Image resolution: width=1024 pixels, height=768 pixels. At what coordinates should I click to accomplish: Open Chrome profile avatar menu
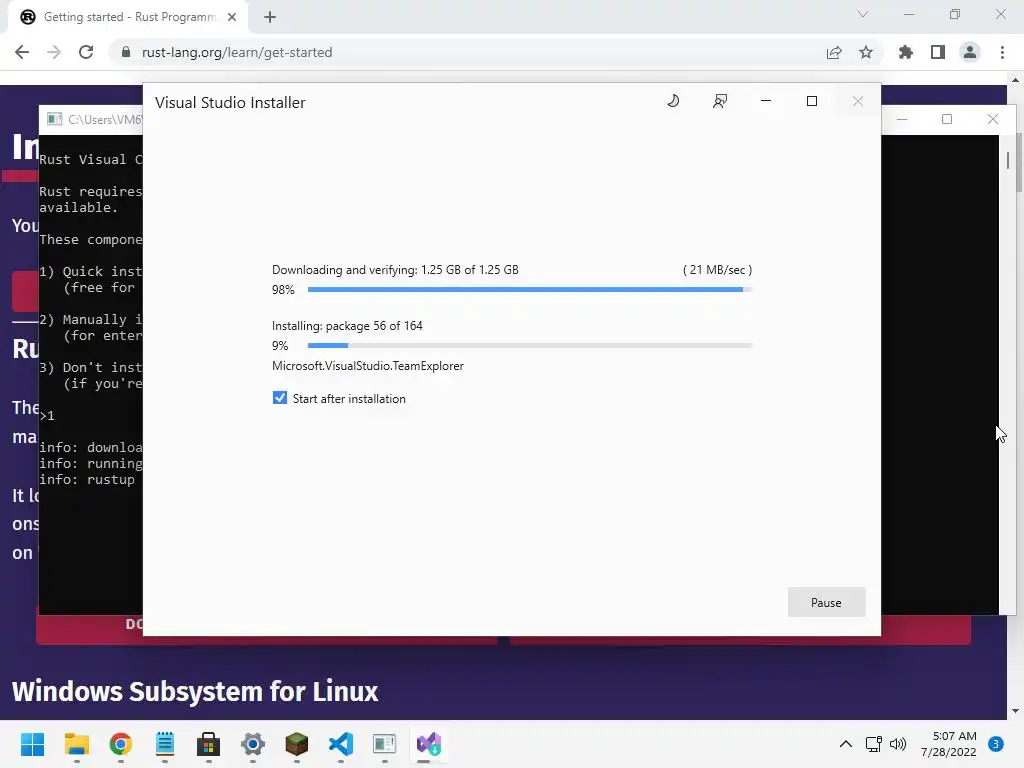970,52
